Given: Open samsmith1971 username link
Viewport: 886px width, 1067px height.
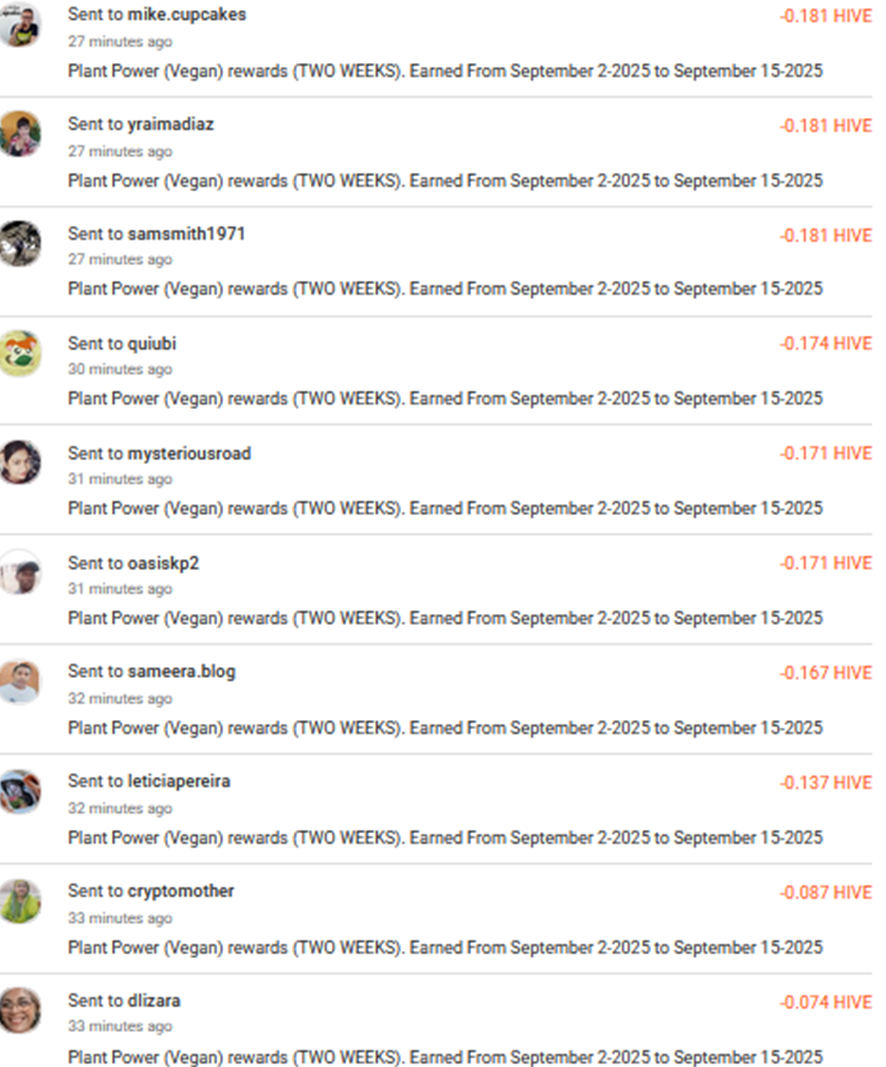Looking at the screenshot, I should 186,234.
